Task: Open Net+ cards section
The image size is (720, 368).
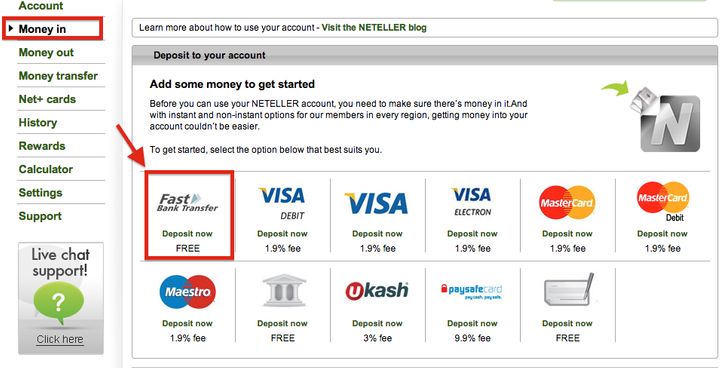Action: (x=47, y=99)
